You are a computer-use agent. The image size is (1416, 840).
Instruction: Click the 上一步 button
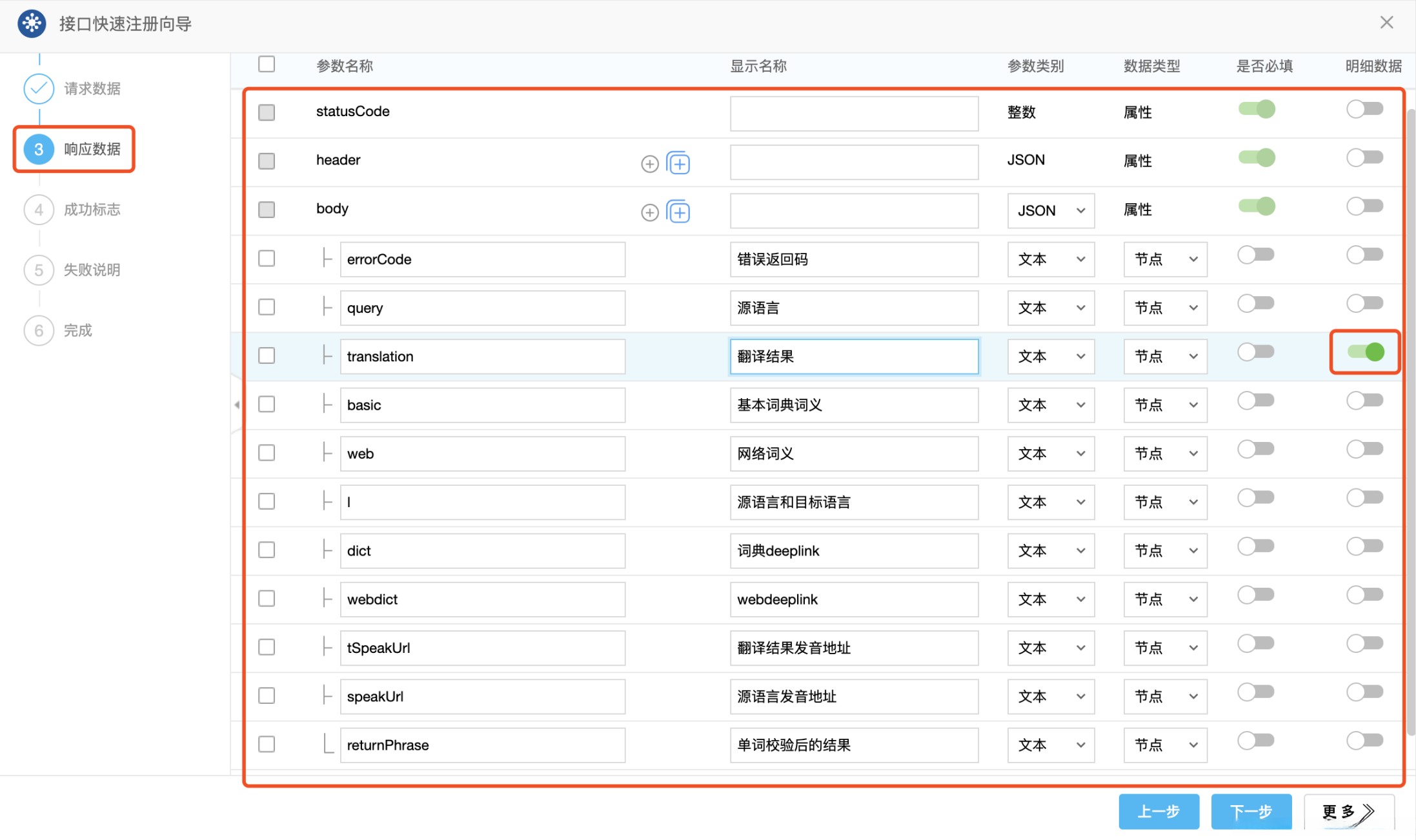coord(1158,812)
